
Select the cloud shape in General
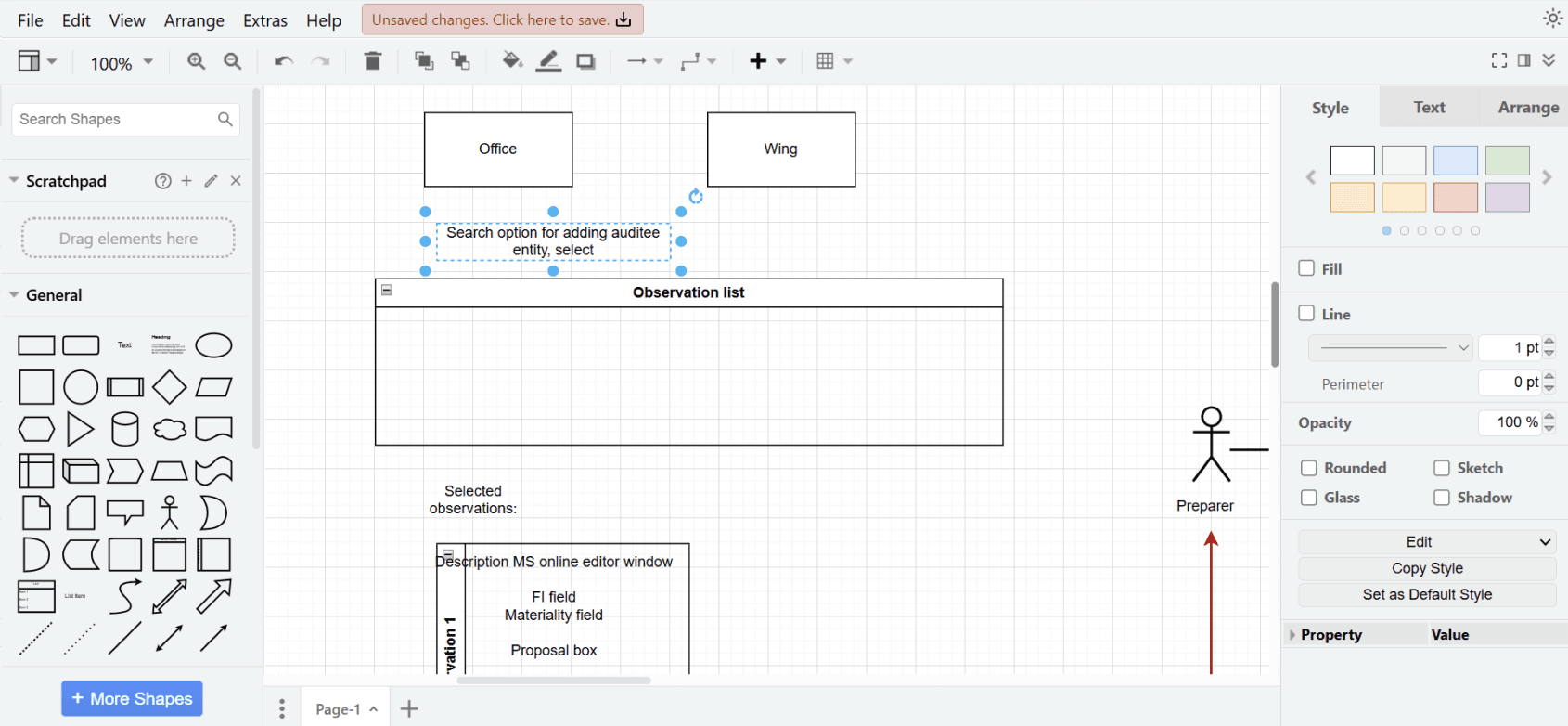pyautogui.click(x=170, y=429)
